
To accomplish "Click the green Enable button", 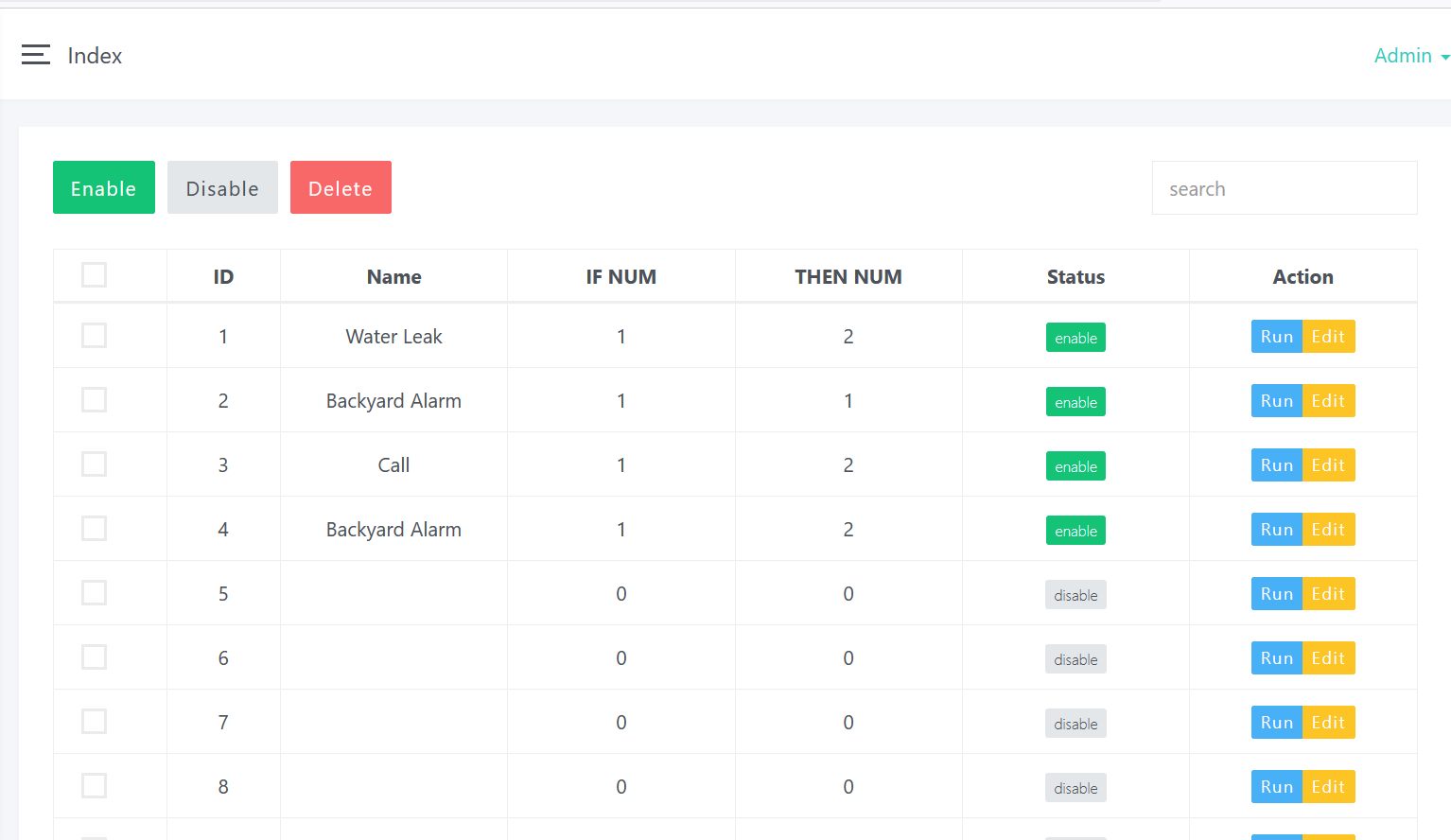I will point(104,187).
